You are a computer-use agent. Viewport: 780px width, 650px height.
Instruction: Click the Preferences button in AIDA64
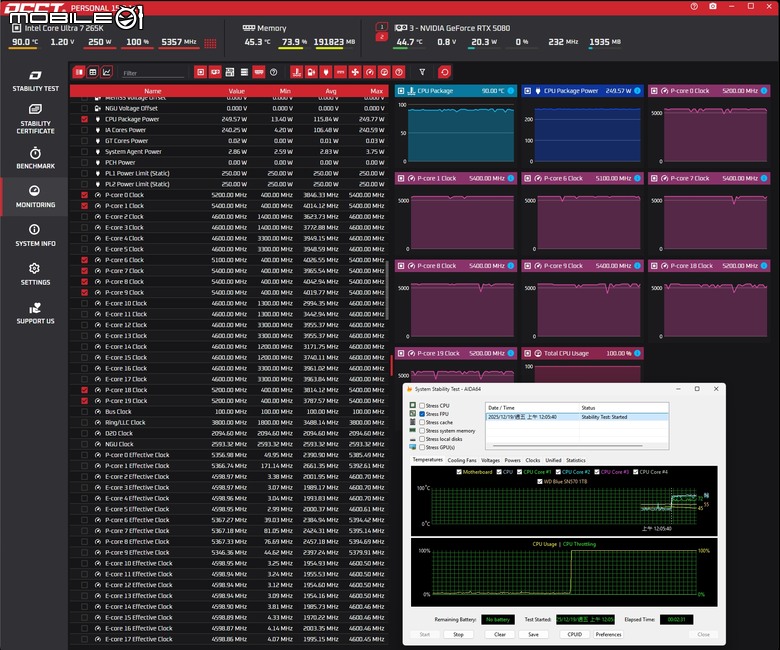pyautogui.click(x=608, y=634)
